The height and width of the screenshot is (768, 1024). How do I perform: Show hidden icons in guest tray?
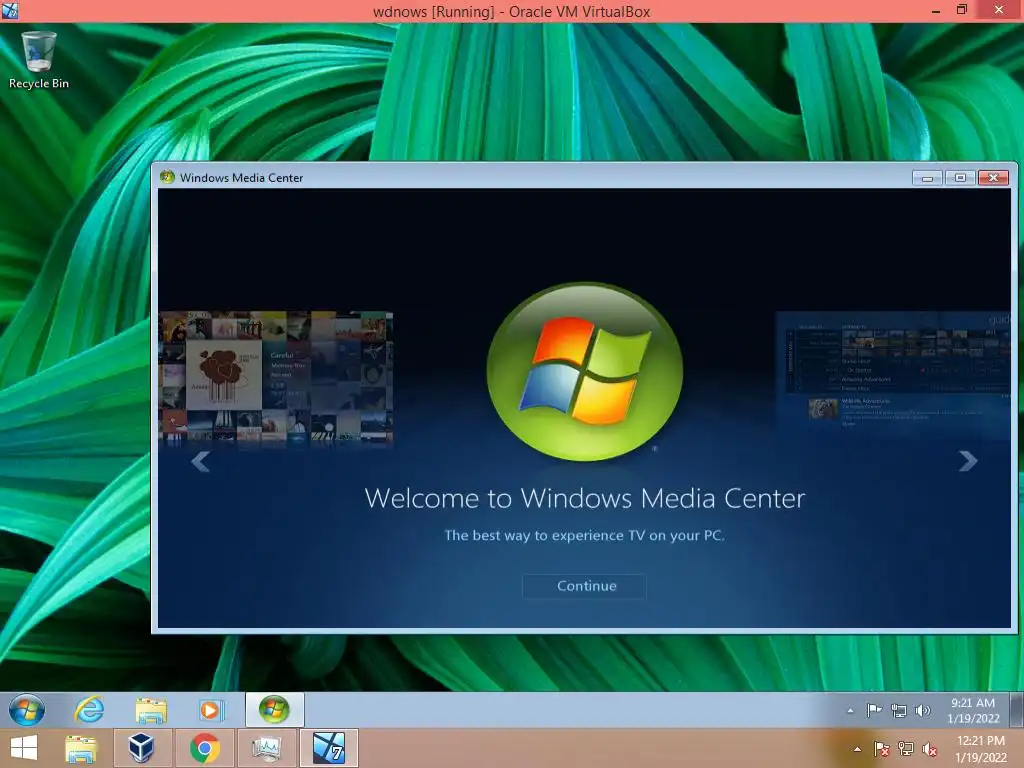click(x=850, y=711)
